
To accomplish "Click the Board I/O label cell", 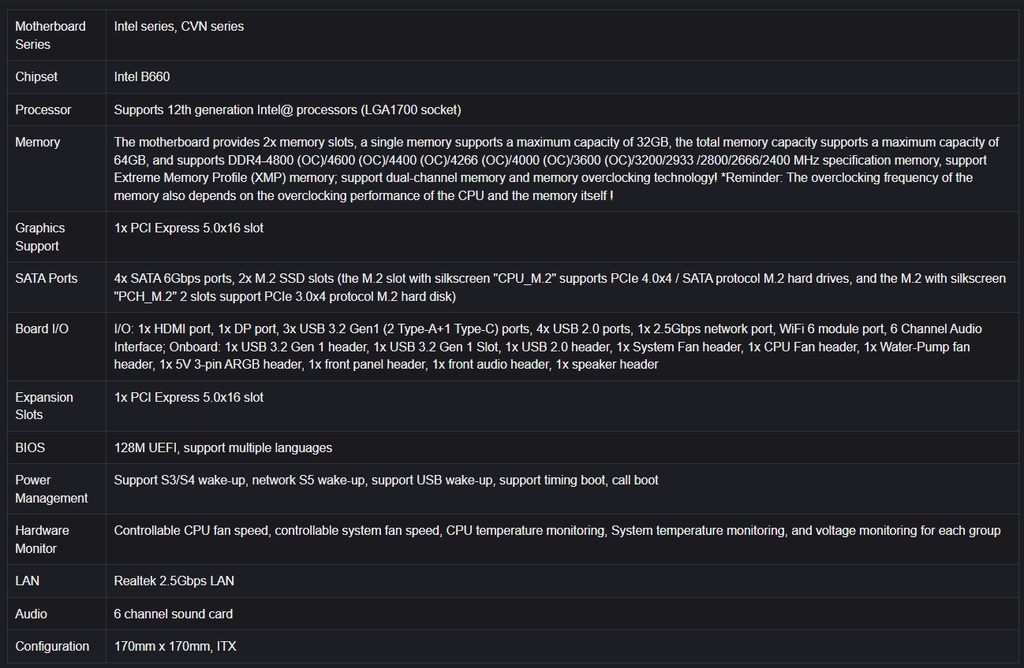I will [42, 329].
